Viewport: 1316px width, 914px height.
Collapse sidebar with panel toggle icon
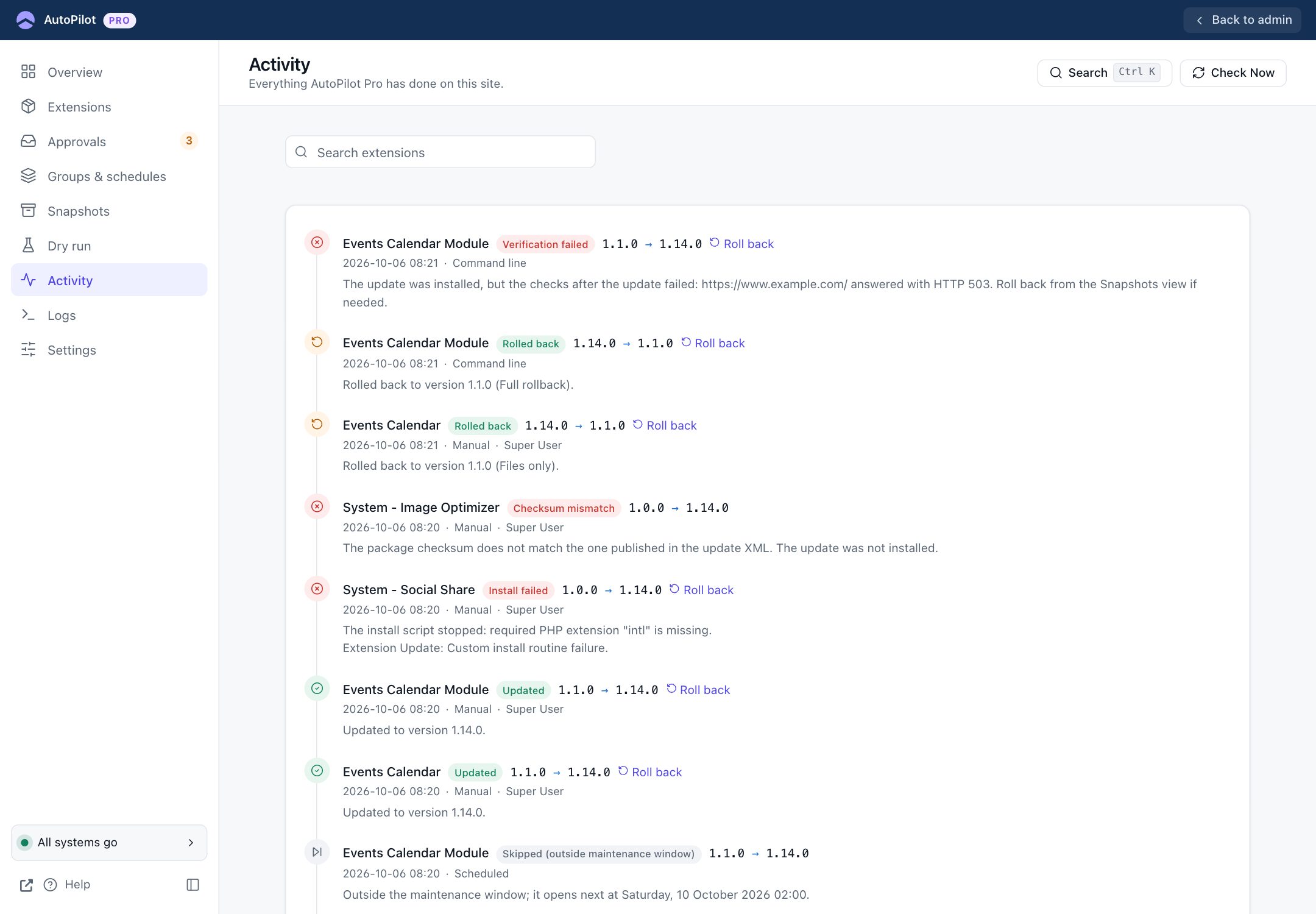coord(193,885)
